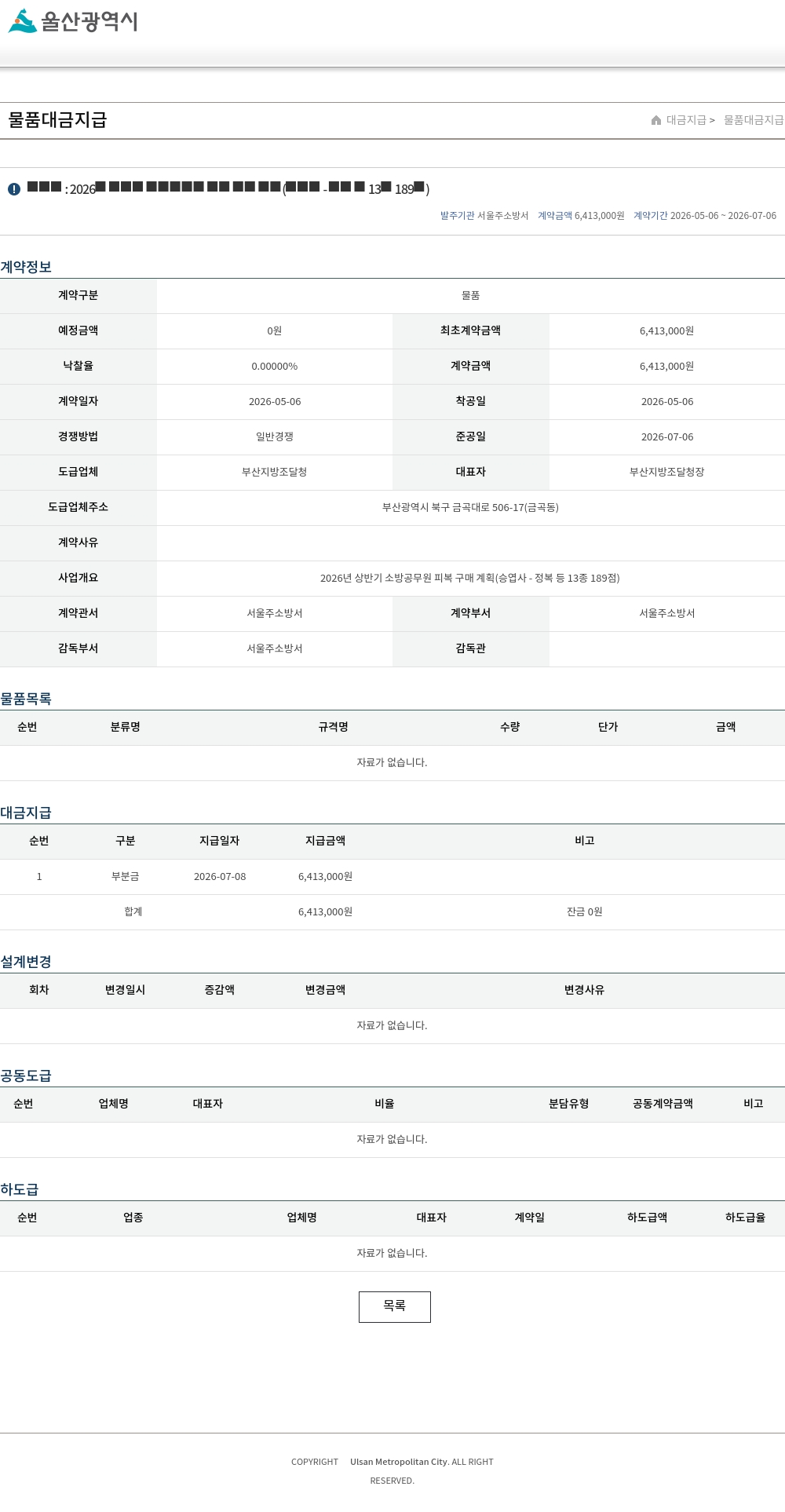This screenshot has width=785, height=1512.
Task: Click the 울산광역시 header title text
Action: pyautogui.click(x=89, y=21)
